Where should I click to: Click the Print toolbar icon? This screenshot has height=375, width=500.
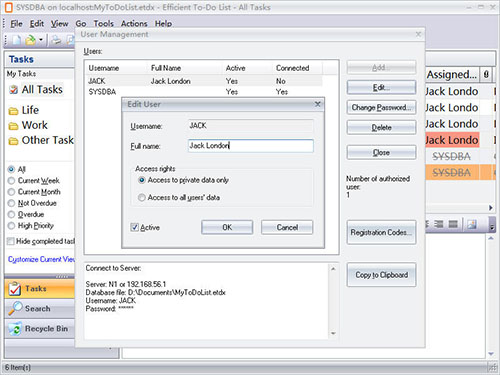pos(56,40)
